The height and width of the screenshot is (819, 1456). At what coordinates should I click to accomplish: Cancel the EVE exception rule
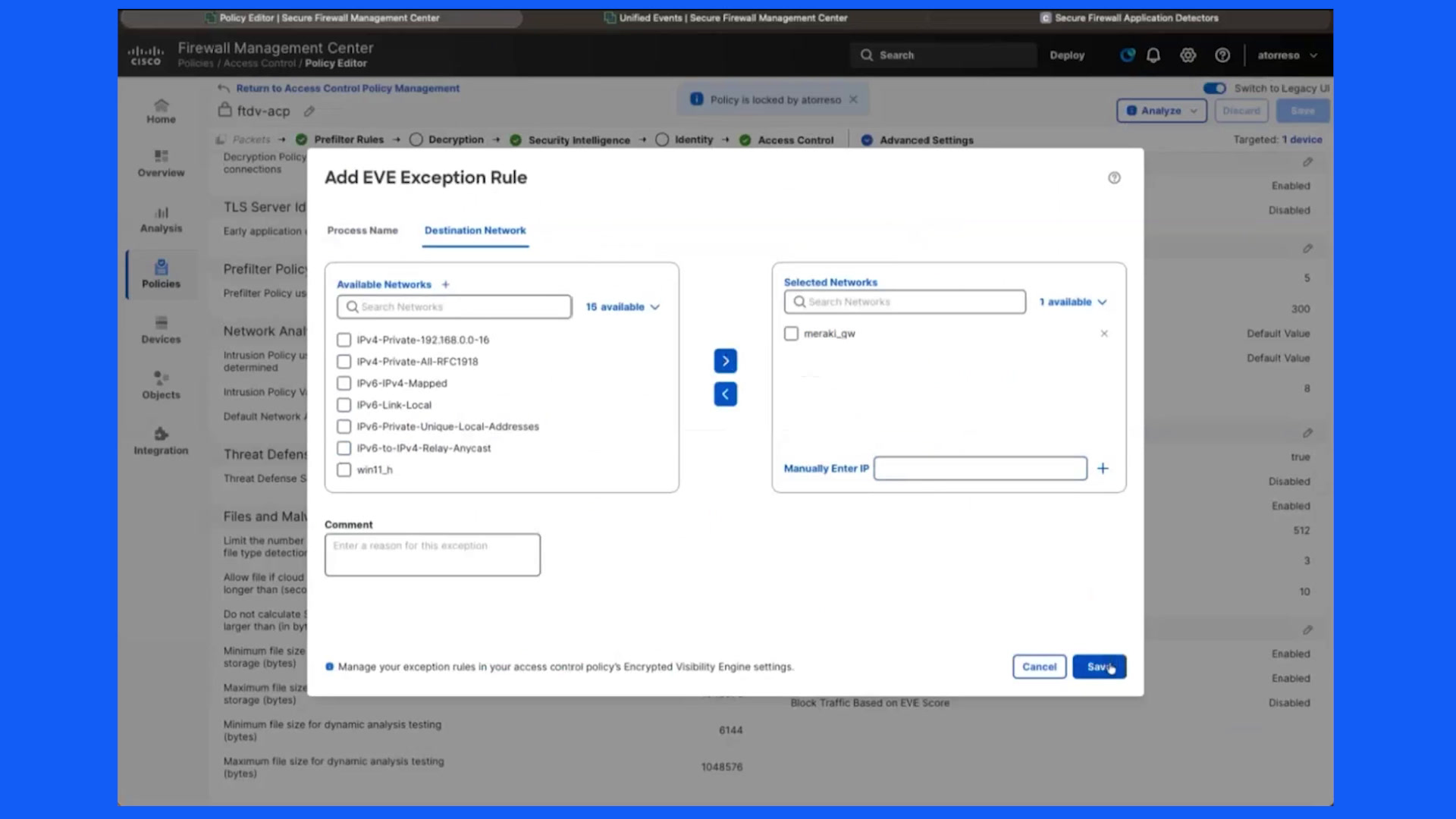click(1039, 667)
